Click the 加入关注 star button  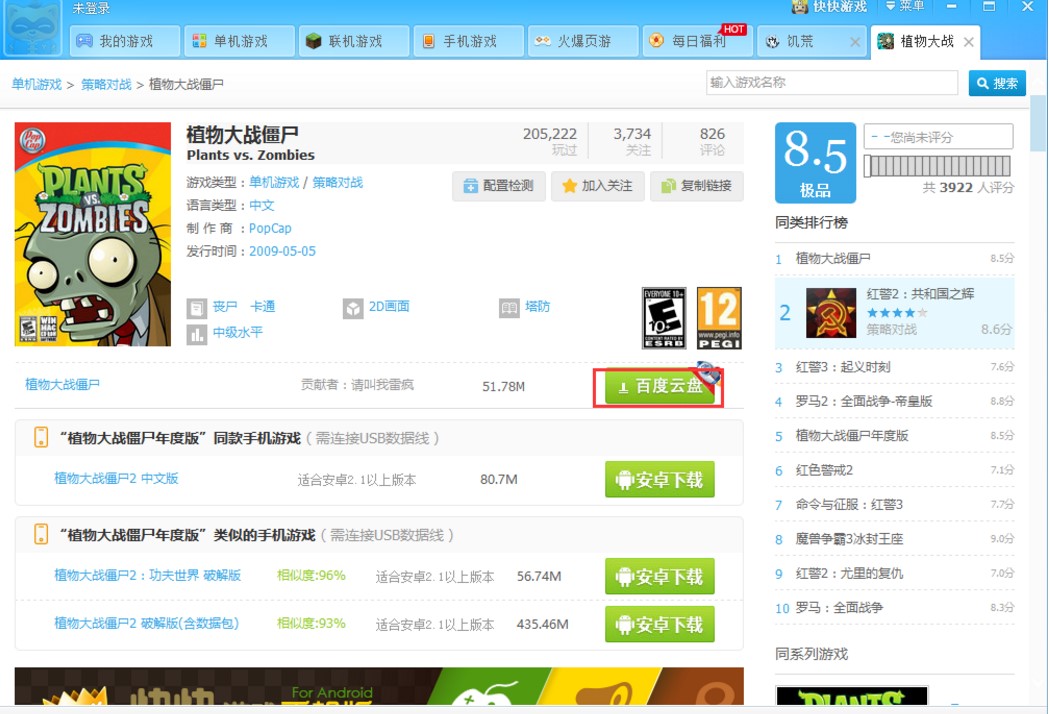click(598, 186)
